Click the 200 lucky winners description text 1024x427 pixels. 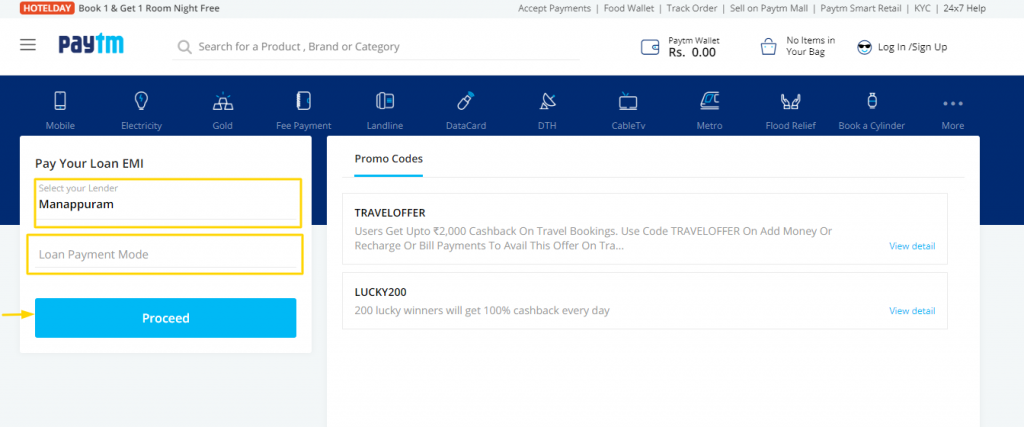482,311
